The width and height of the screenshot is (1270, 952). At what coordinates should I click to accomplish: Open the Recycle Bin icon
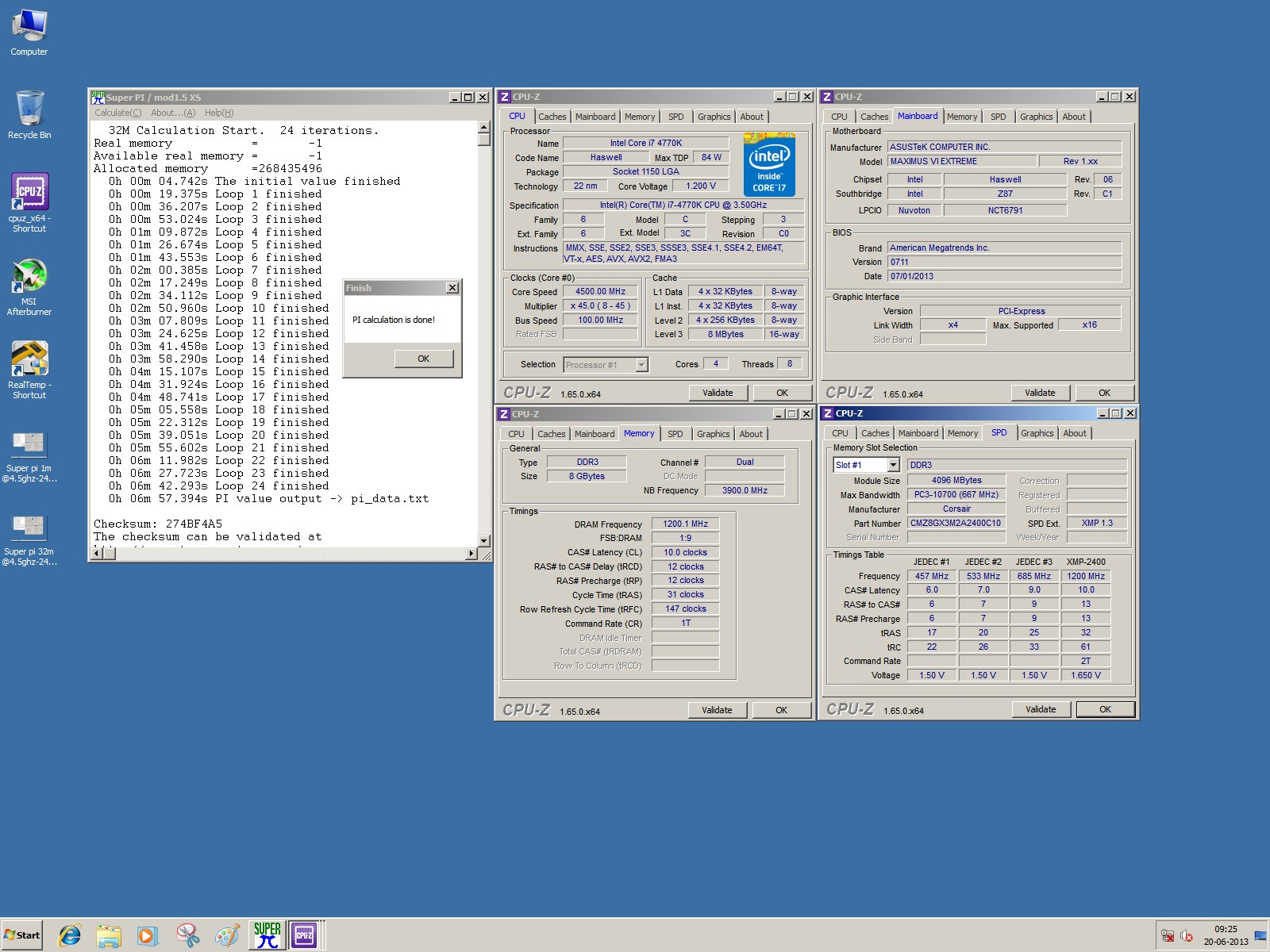29,115
